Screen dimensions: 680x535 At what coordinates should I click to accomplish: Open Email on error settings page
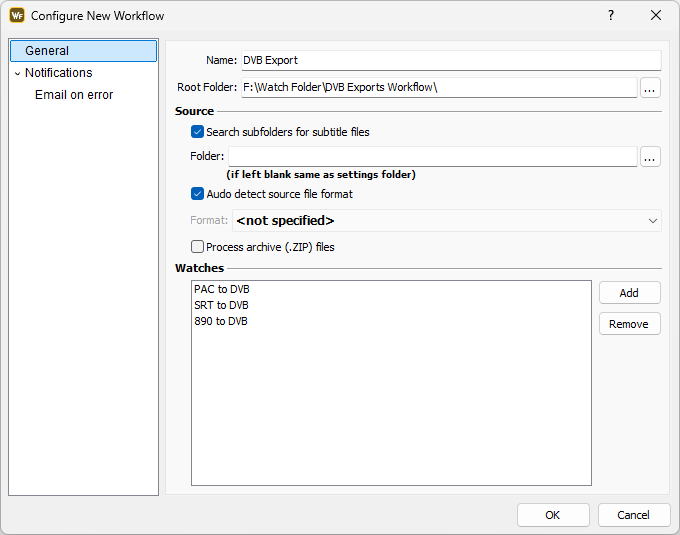74,95
